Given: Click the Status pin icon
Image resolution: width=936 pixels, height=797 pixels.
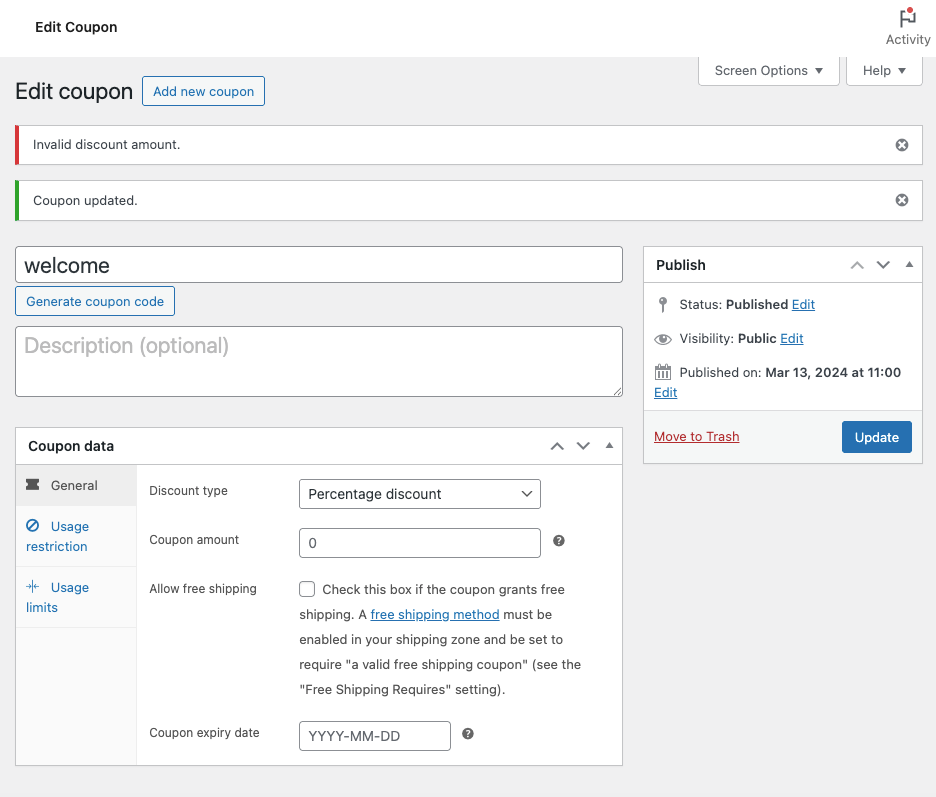Looking at the screenshot, I should pos(663,304).
